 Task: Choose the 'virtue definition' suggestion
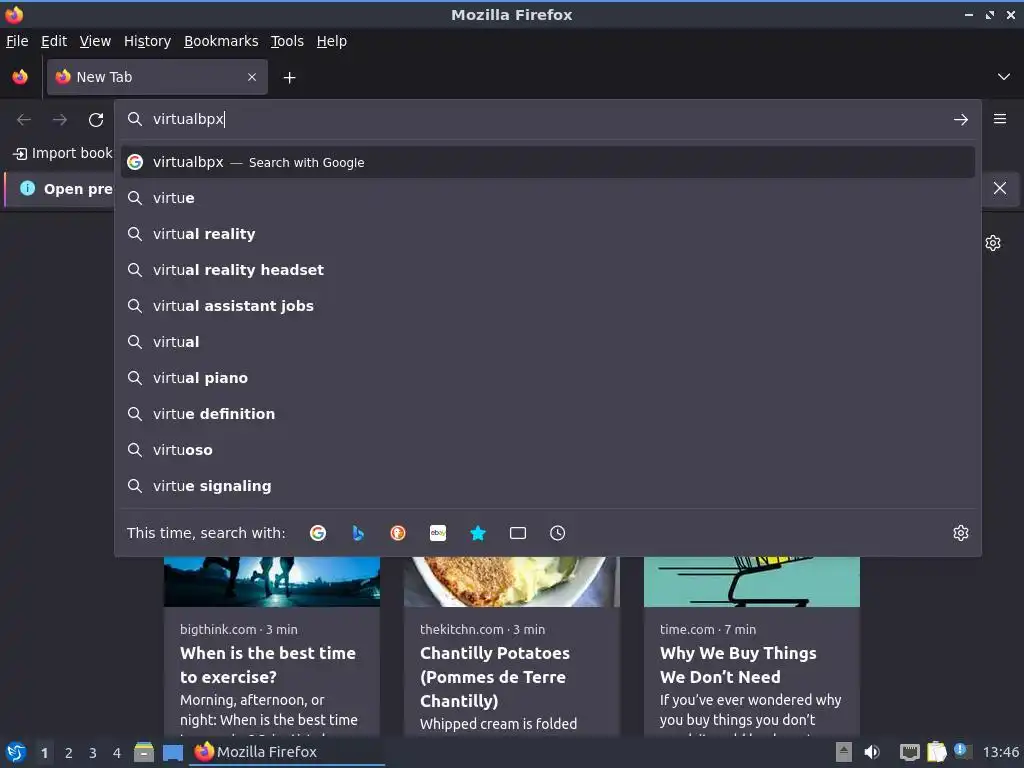click(547, 413)
